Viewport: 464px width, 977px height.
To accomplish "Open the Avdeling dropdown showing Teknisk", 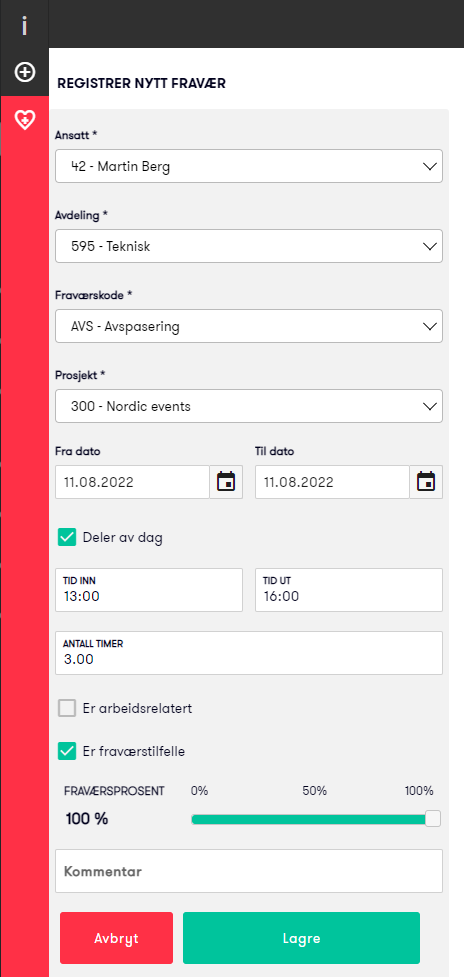I will [249, 246].
